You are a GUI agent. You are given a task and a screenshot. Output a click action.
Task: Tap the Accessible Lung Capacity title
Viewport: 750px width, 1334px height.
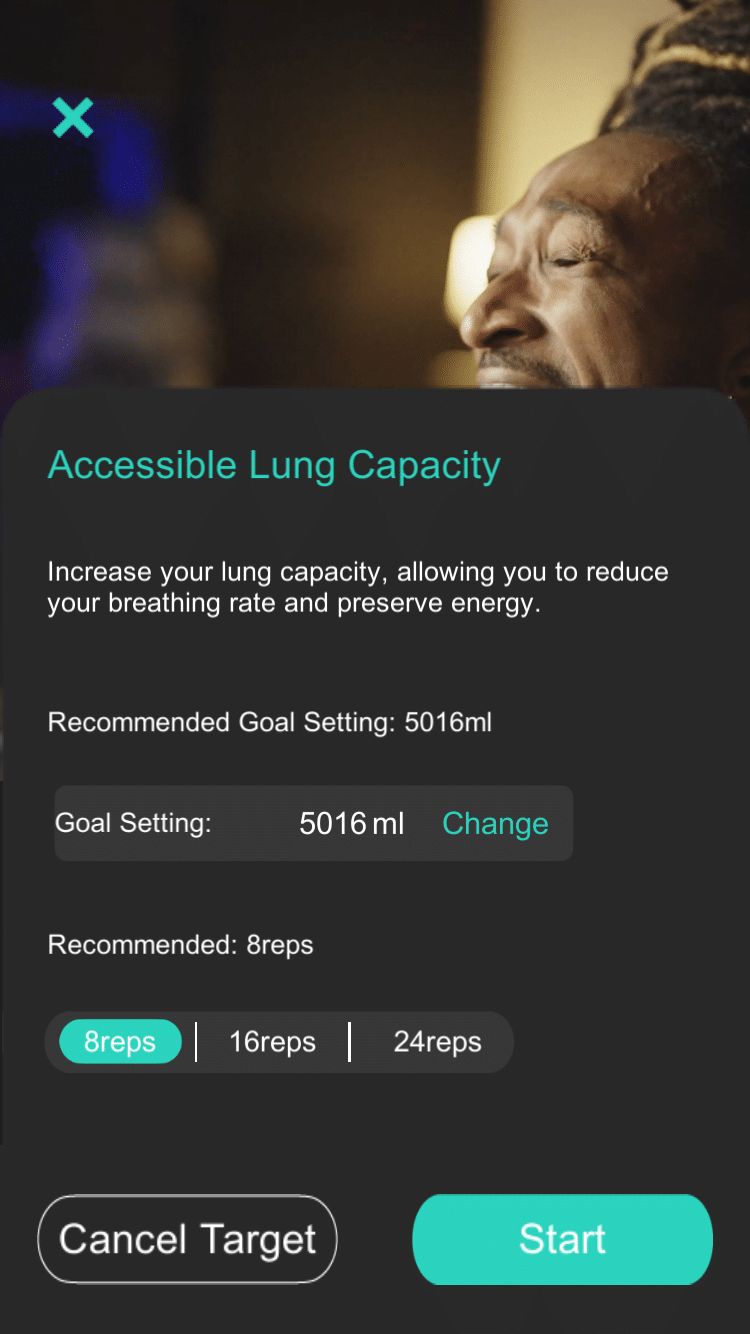273,464
